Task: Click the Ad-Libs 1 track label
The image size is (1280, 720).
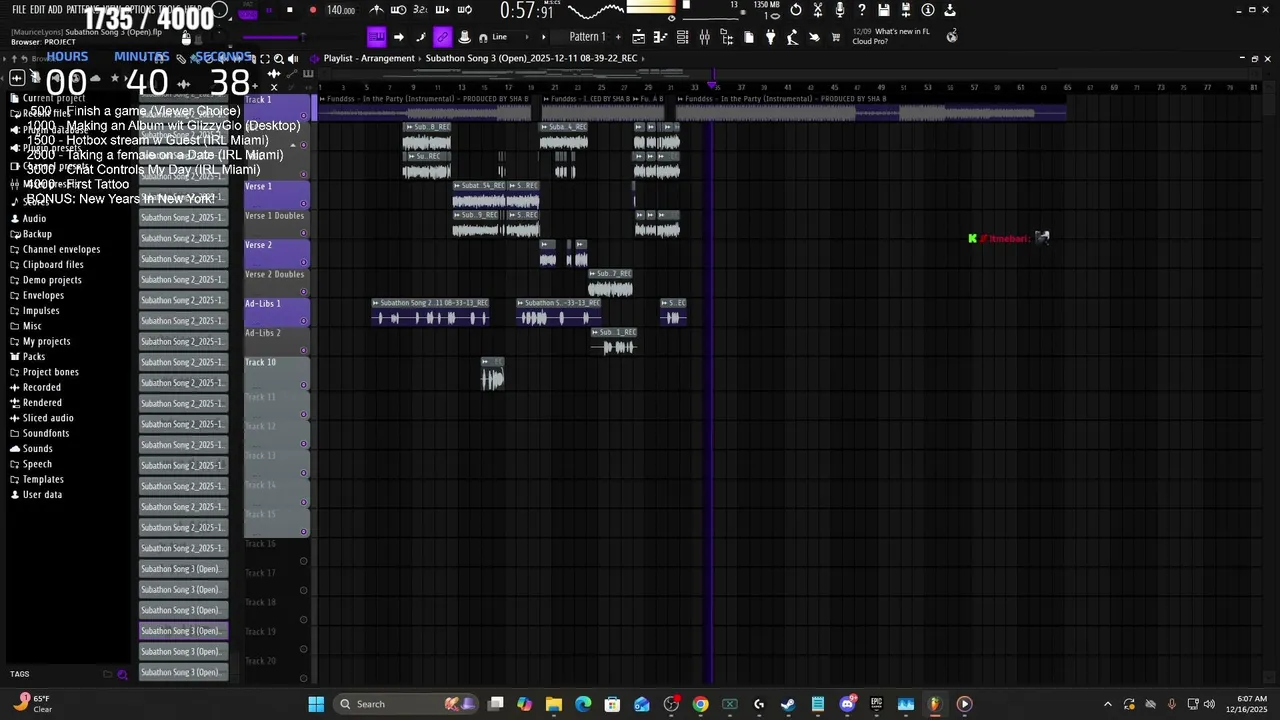Action: (x=277, y=311)
